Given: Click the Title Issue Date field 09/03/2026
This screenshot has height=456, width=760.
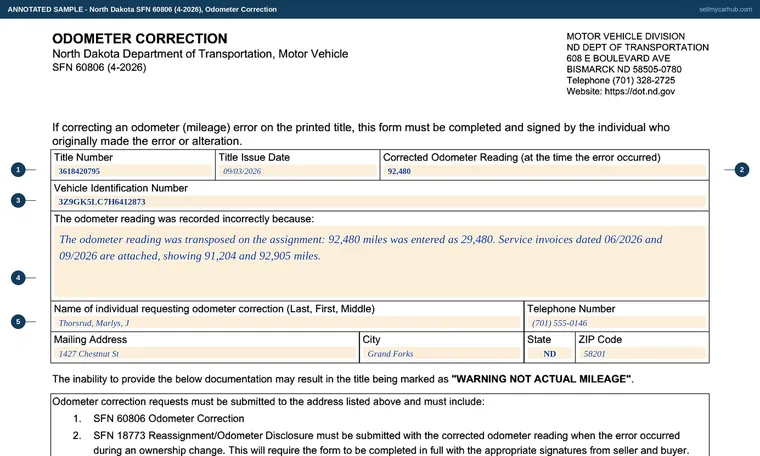Looking at the screenshot, I should (x=298, y=171).
